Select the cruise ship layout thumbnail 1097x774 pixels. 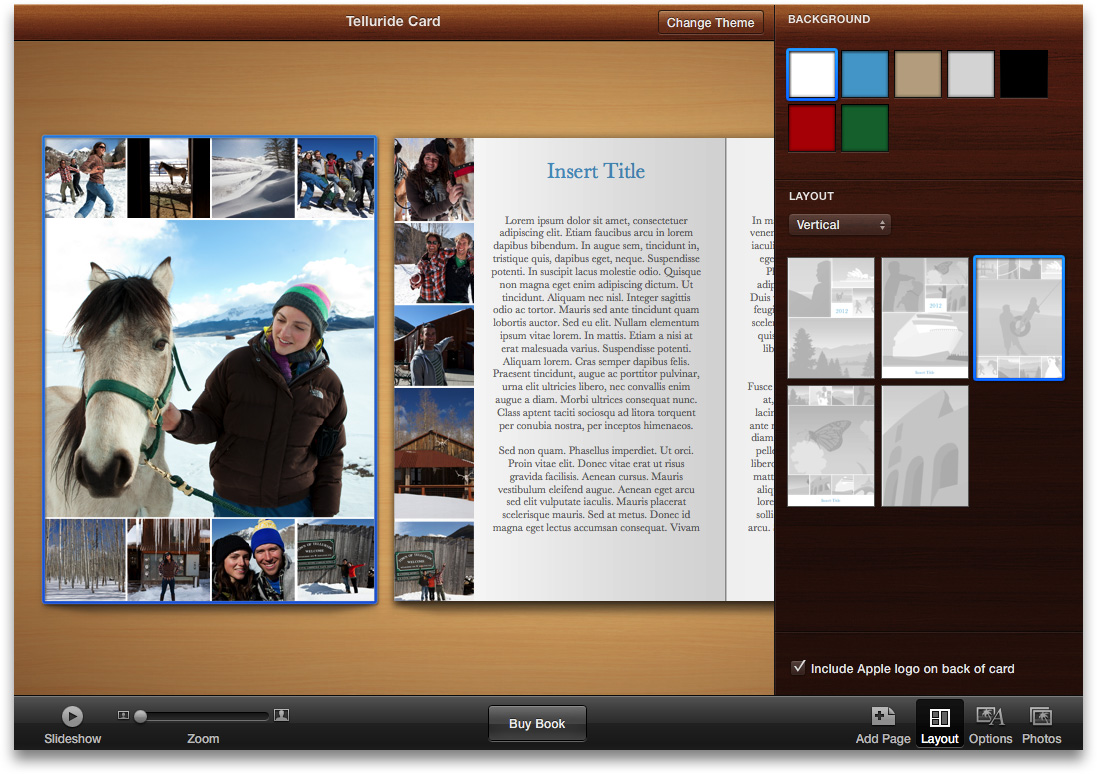(x=925, y=318)
